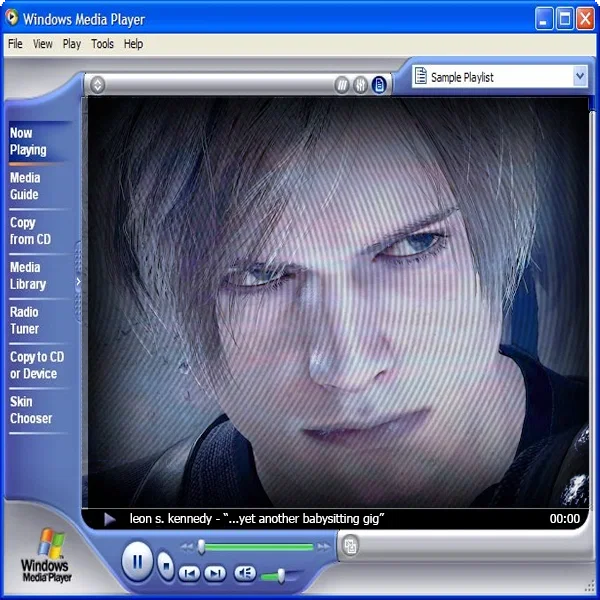Click the track title 'leon s. kennedy'
This screenshot has width=600, height=600.
(170, 519)
